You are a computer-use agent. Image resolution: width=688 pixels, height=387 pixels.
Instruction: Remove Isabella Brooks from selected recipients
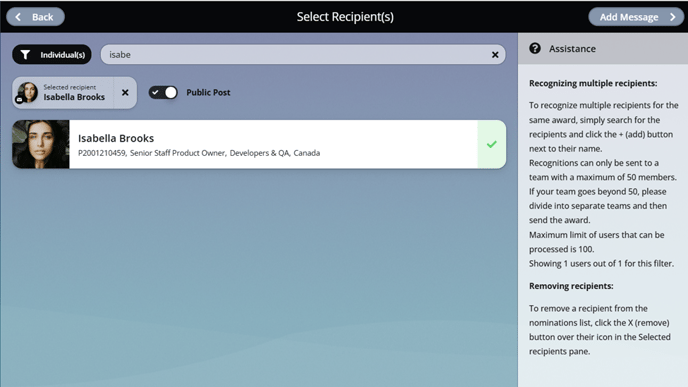click(125, 93)
